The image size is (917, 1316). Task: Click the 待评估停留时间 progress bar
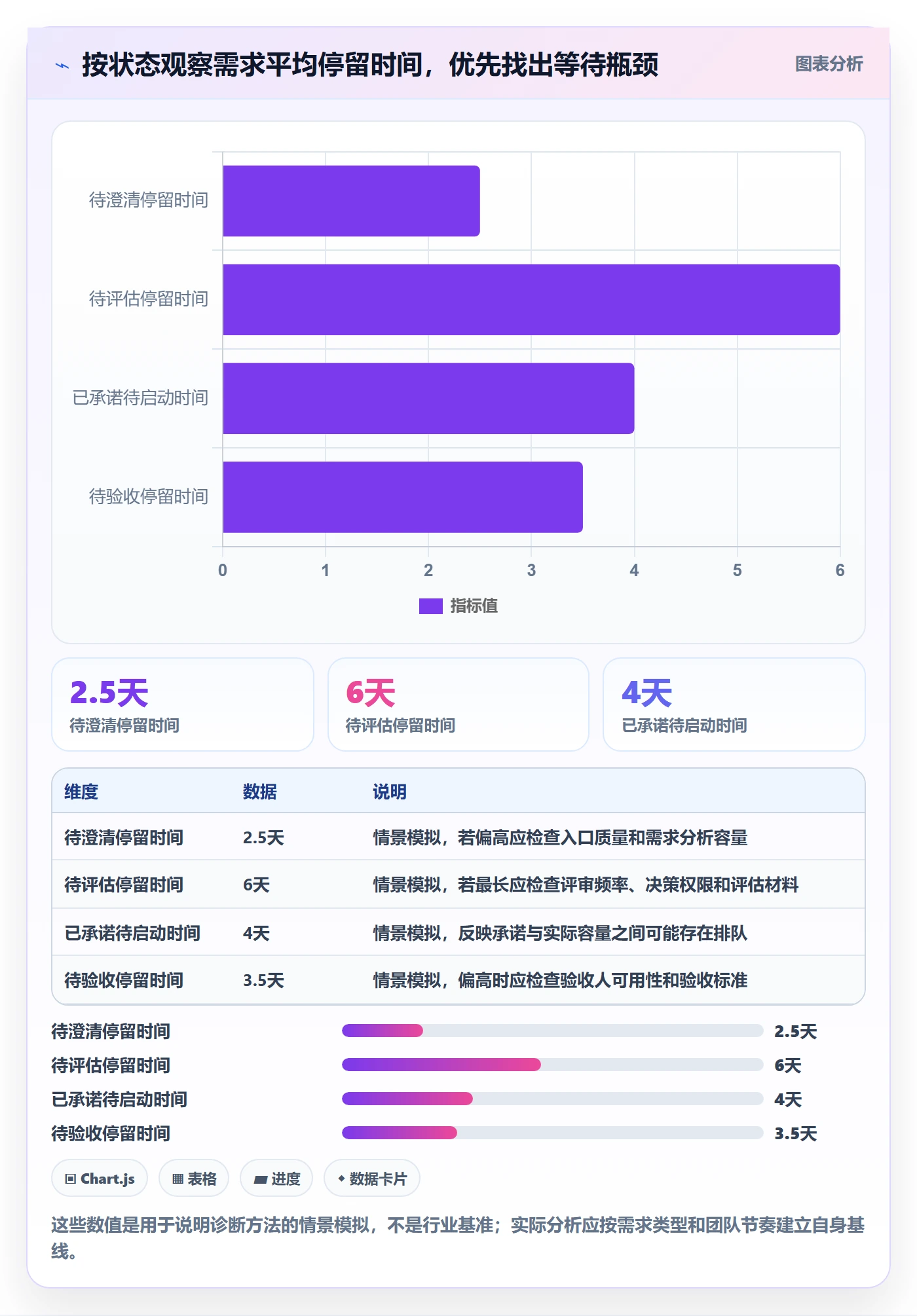click(553, 1065)
